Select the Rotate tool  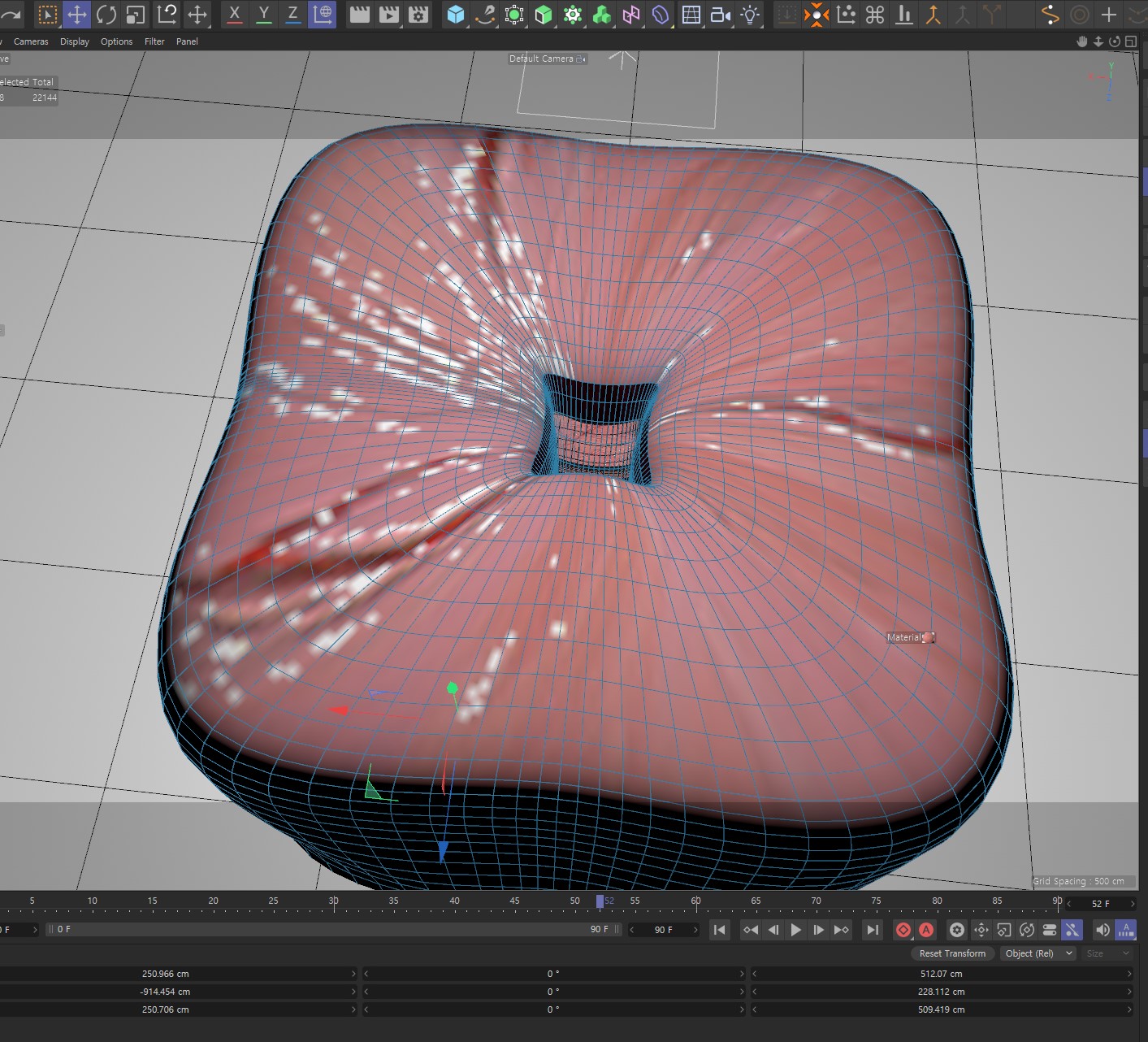click(106, 15)
